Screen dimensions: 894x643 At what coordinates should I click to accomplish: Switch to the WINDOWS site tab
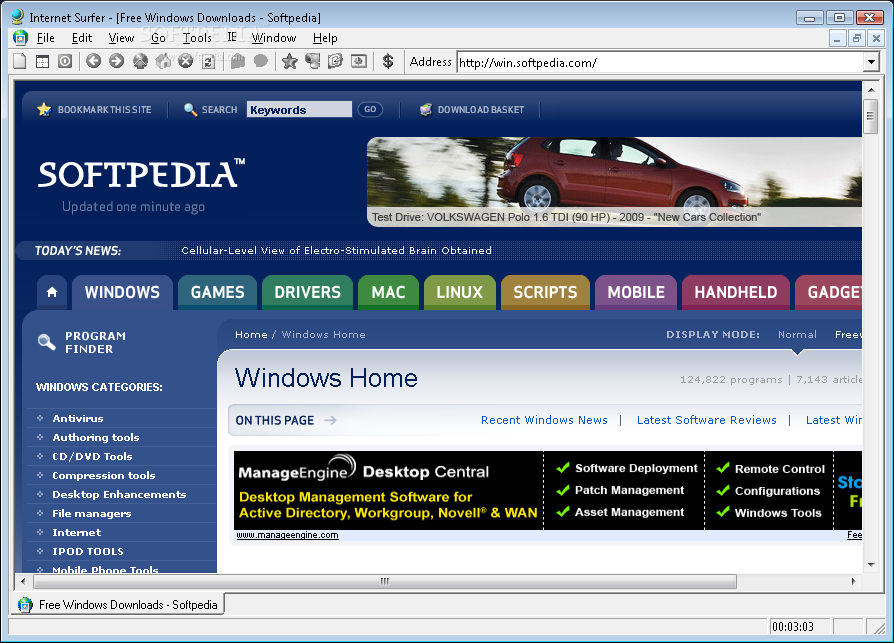[122, 292]
